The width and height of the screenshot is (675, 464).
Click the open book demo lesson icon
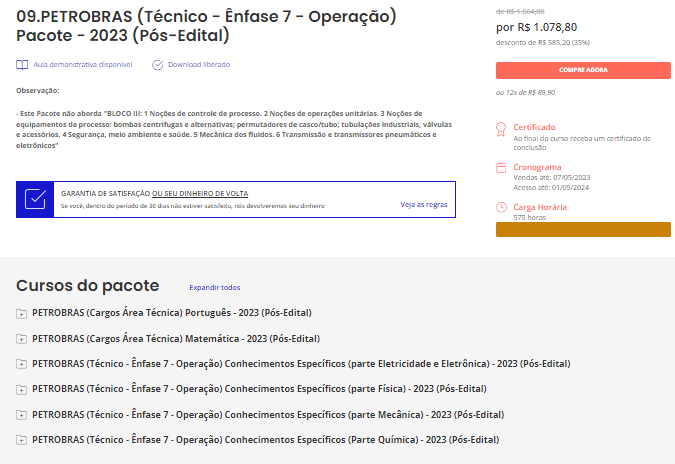22,65
